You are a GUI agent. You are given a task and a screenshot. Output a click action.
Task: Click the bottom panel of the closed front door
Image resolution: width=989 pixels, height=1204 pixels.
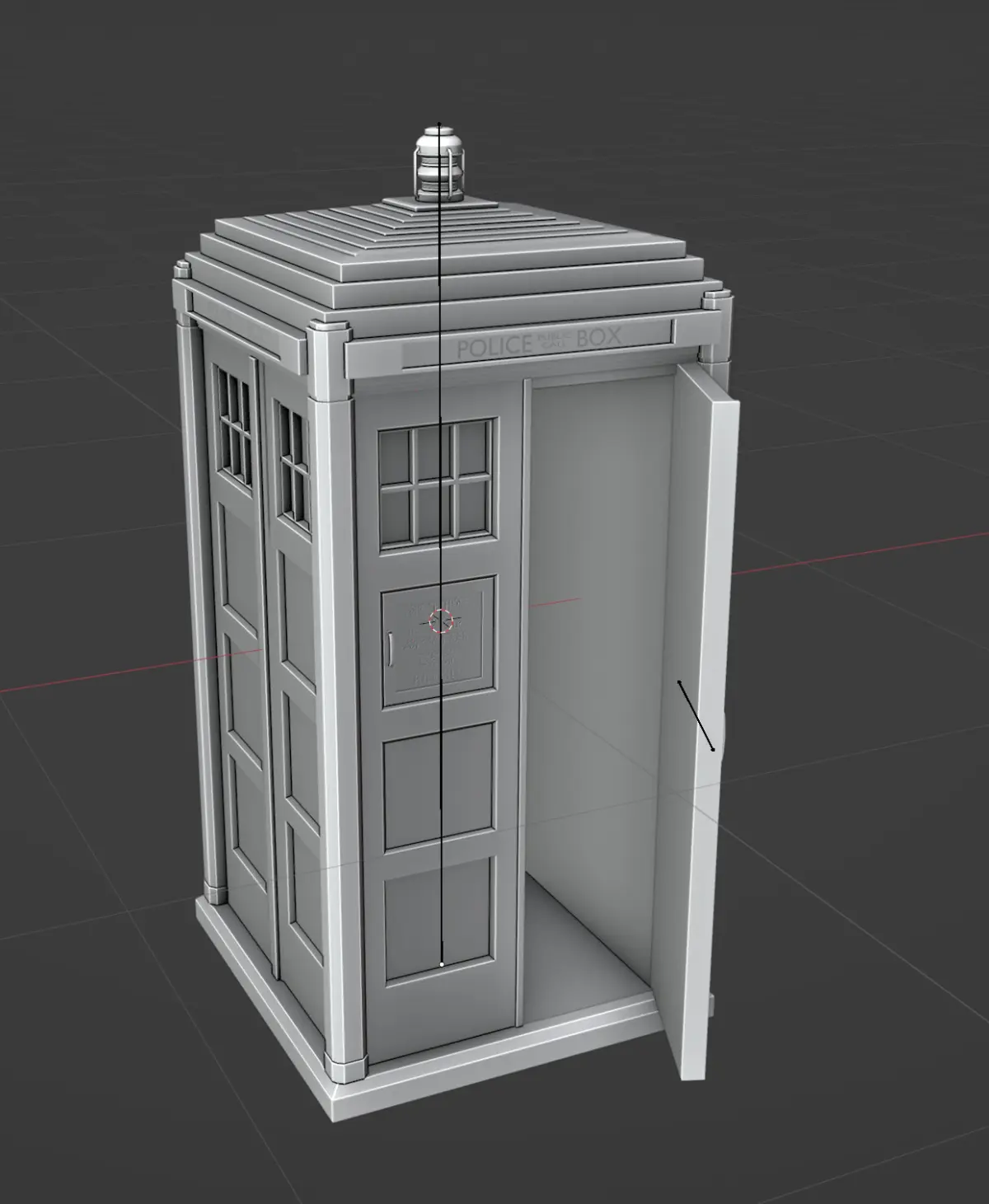click(440, 921)
